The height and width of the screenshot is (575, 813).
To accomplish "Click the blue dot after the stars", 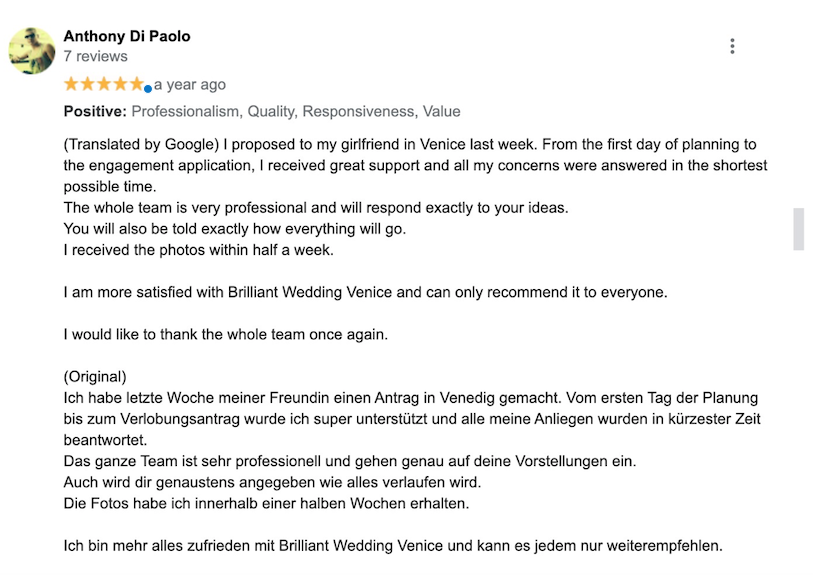I will pyautogui.click(x=148, y=89).
